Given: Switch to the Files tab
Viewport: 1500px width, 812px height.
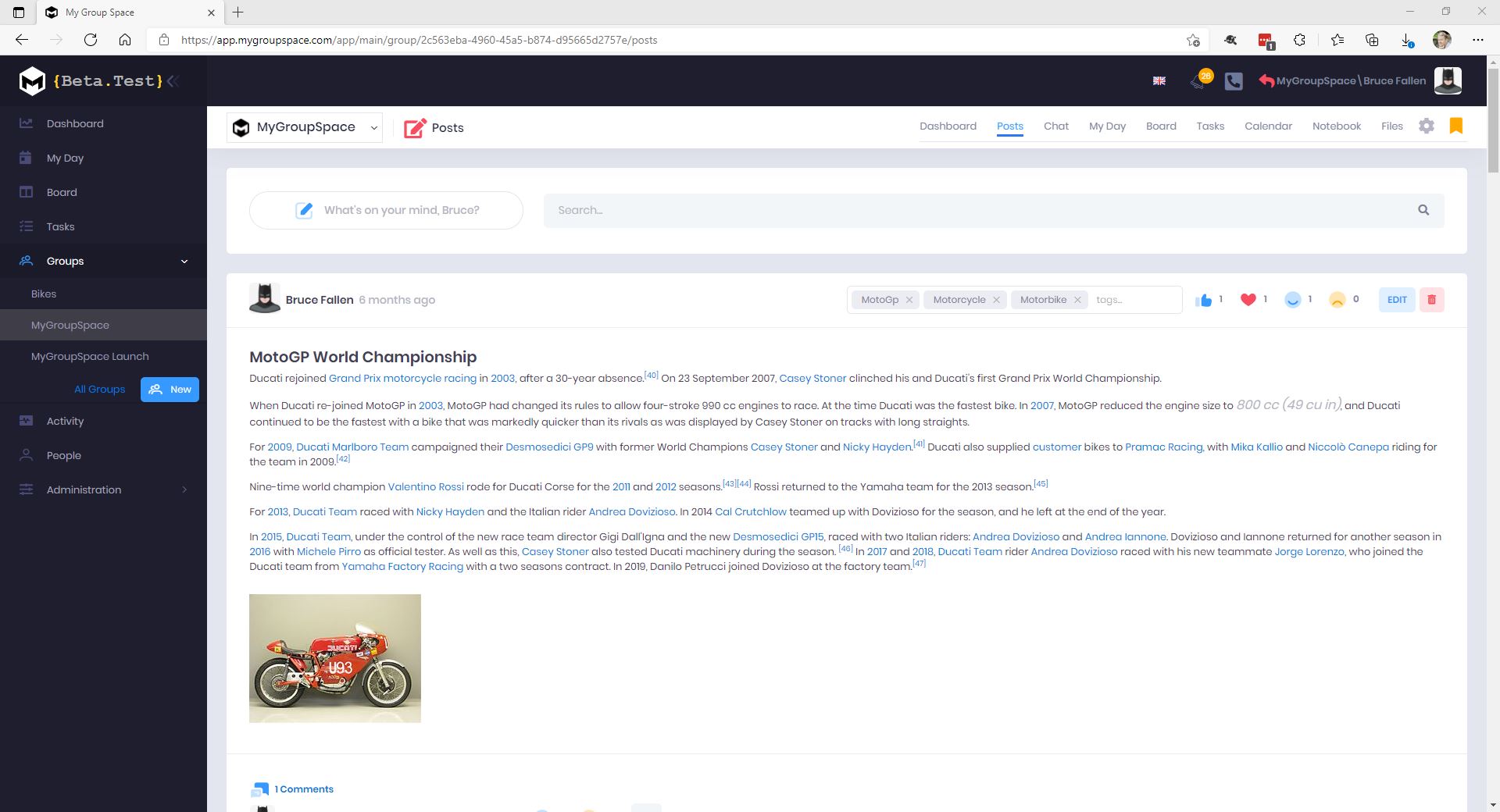Looking at the screenshot, I should pos(1392,126).
